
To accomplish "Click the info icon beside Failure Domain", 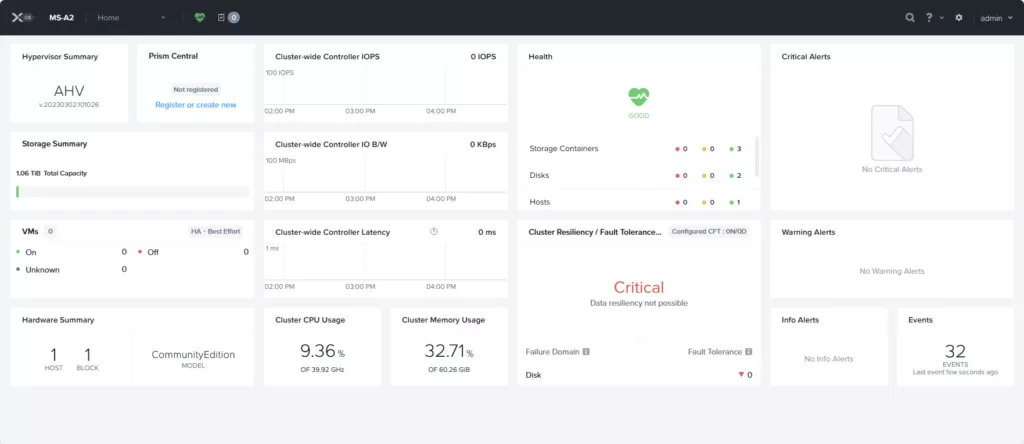I will [x=585, y=352].
